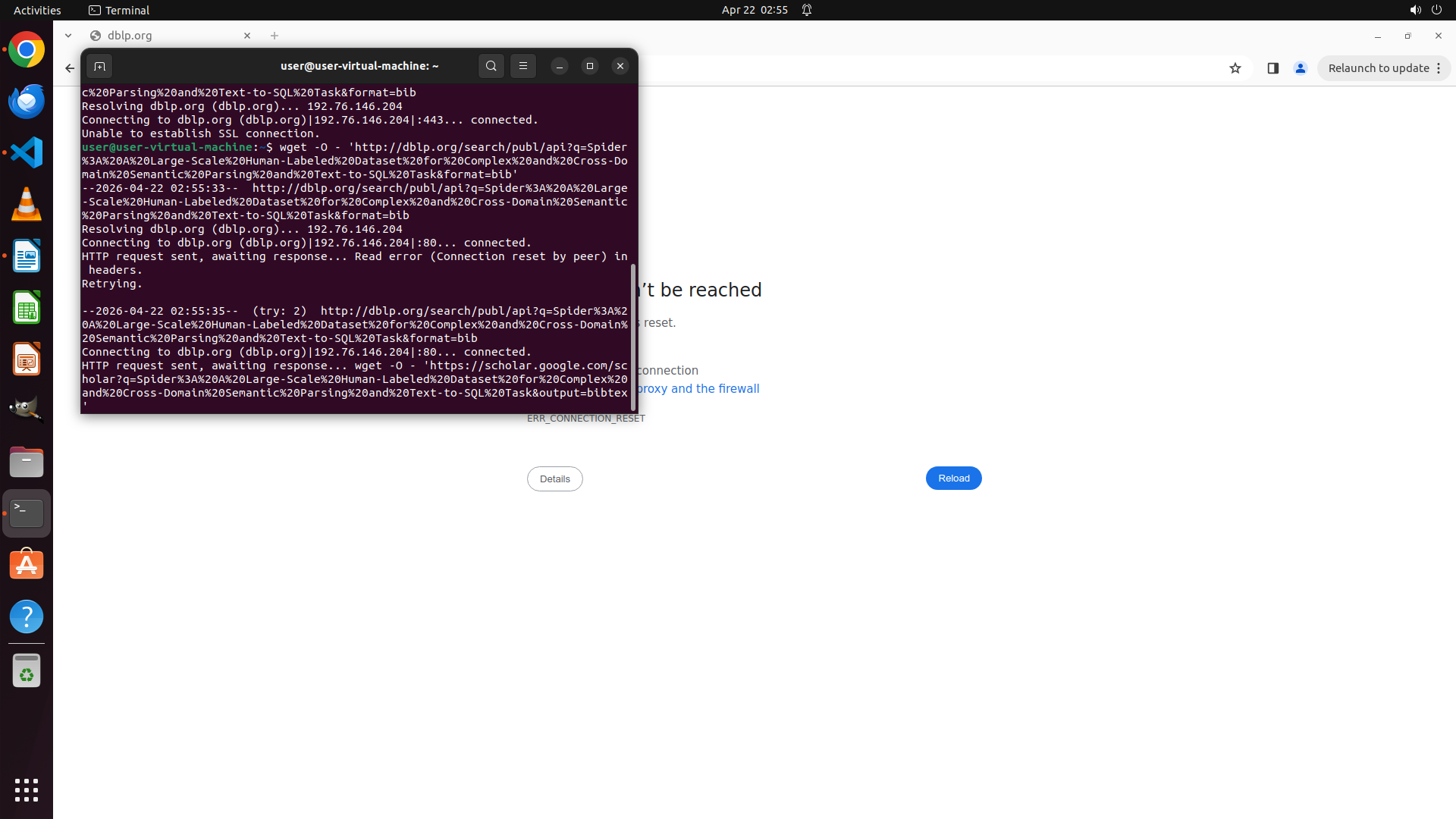Expand error Details
The image size is (1456, 819).
click(554, 479)
